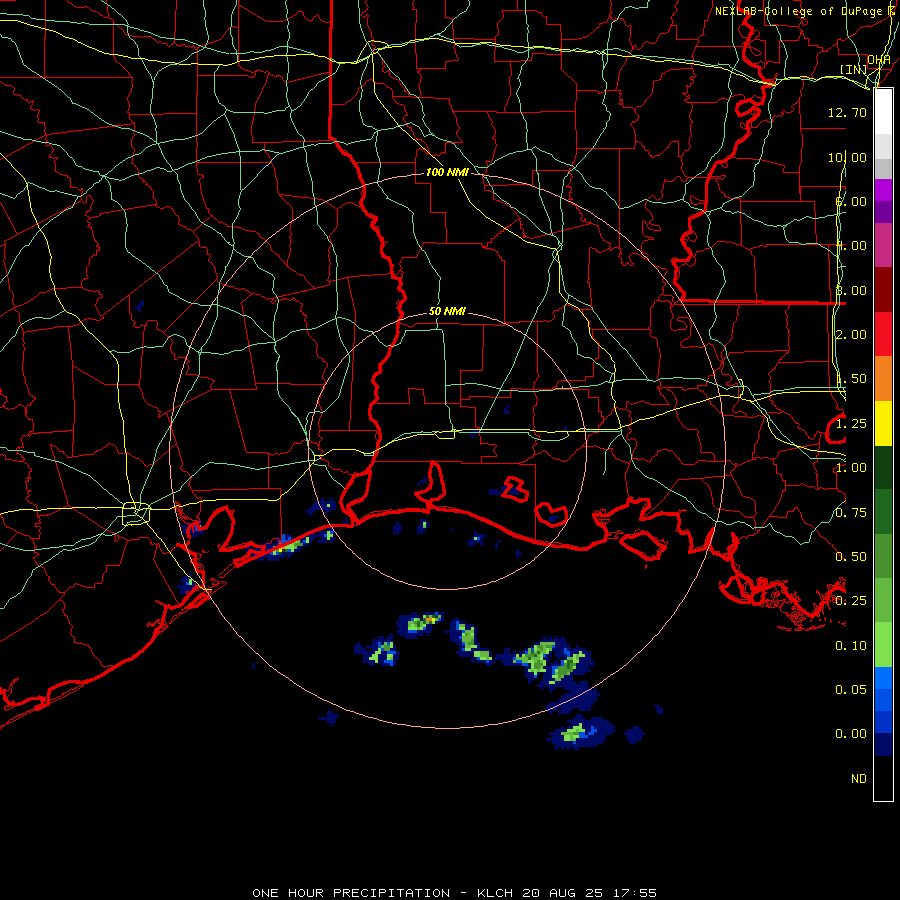Click the NEXLAB-College of DuPage credit text

click(x=800, y=11)
